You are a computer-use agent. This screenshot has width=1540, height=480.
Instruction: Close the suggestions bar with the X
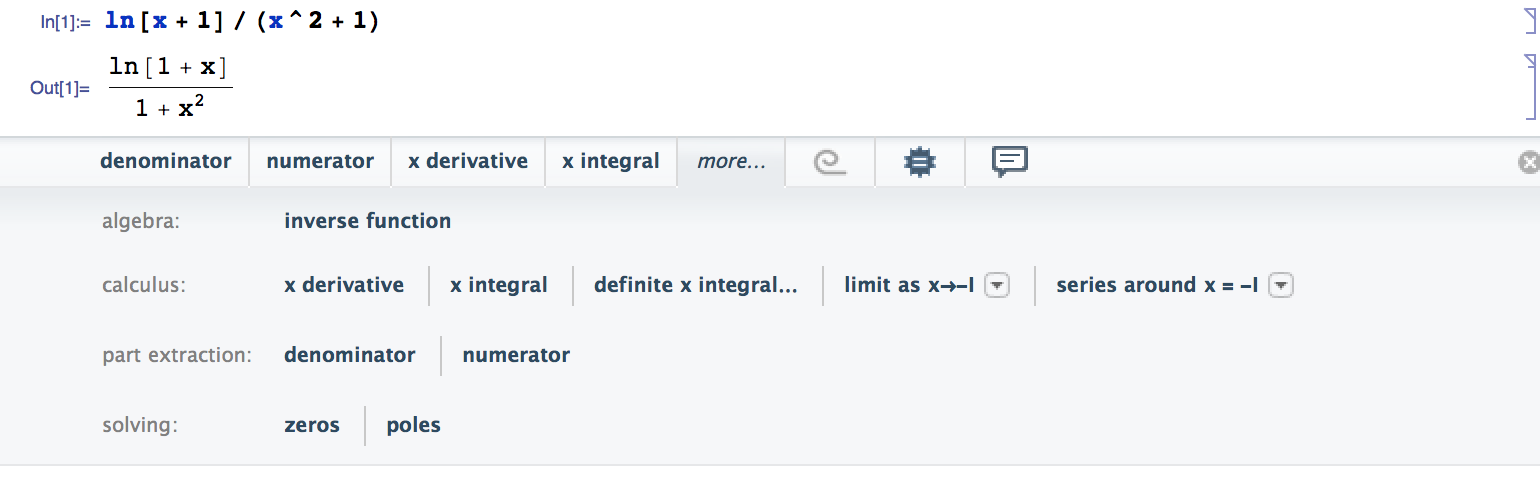click(x=1528, y=163)
